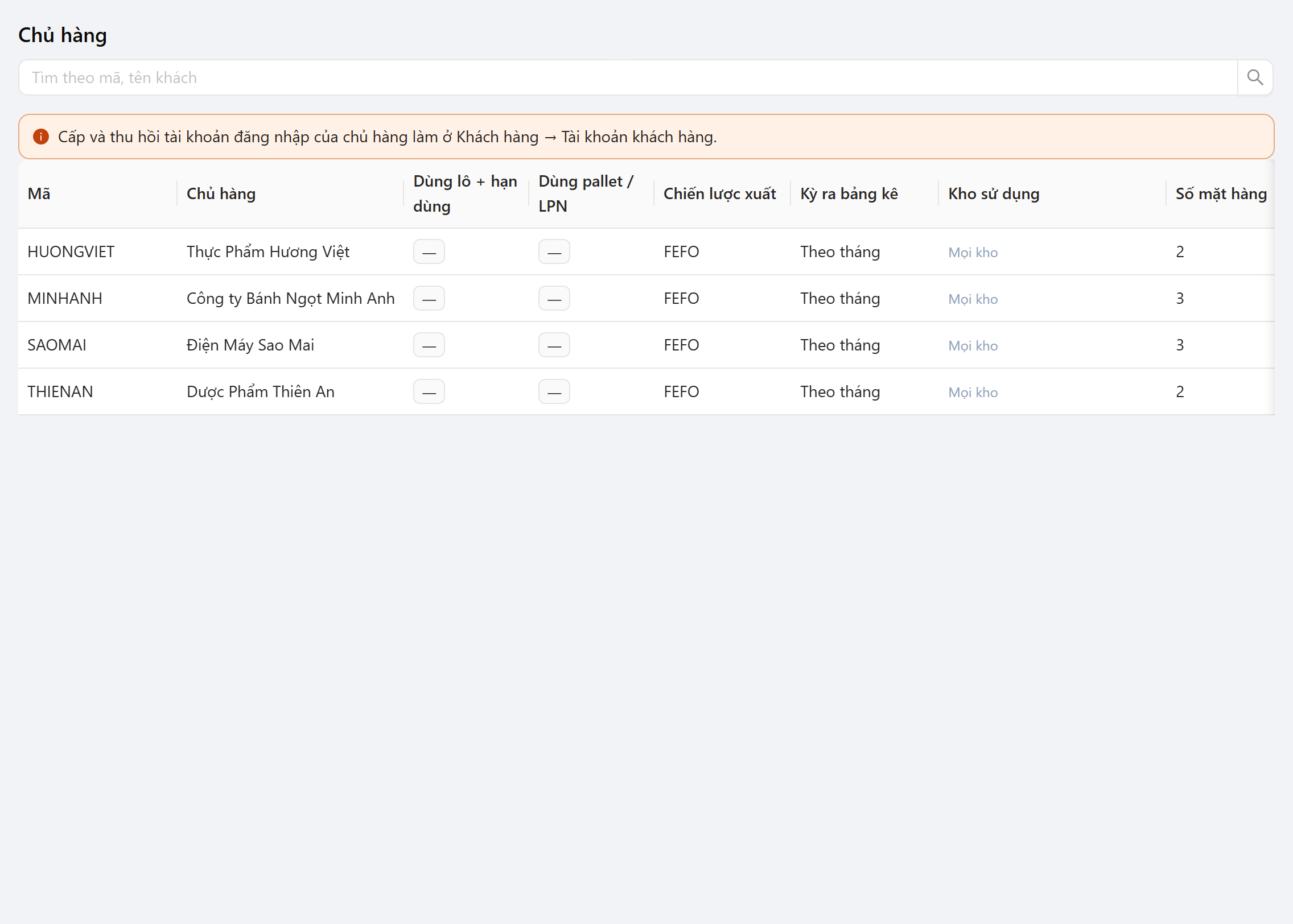Click 'Công ty Bánh Ngọt Minh Anh' name
Screen dimensions: 1293x924
291,298
